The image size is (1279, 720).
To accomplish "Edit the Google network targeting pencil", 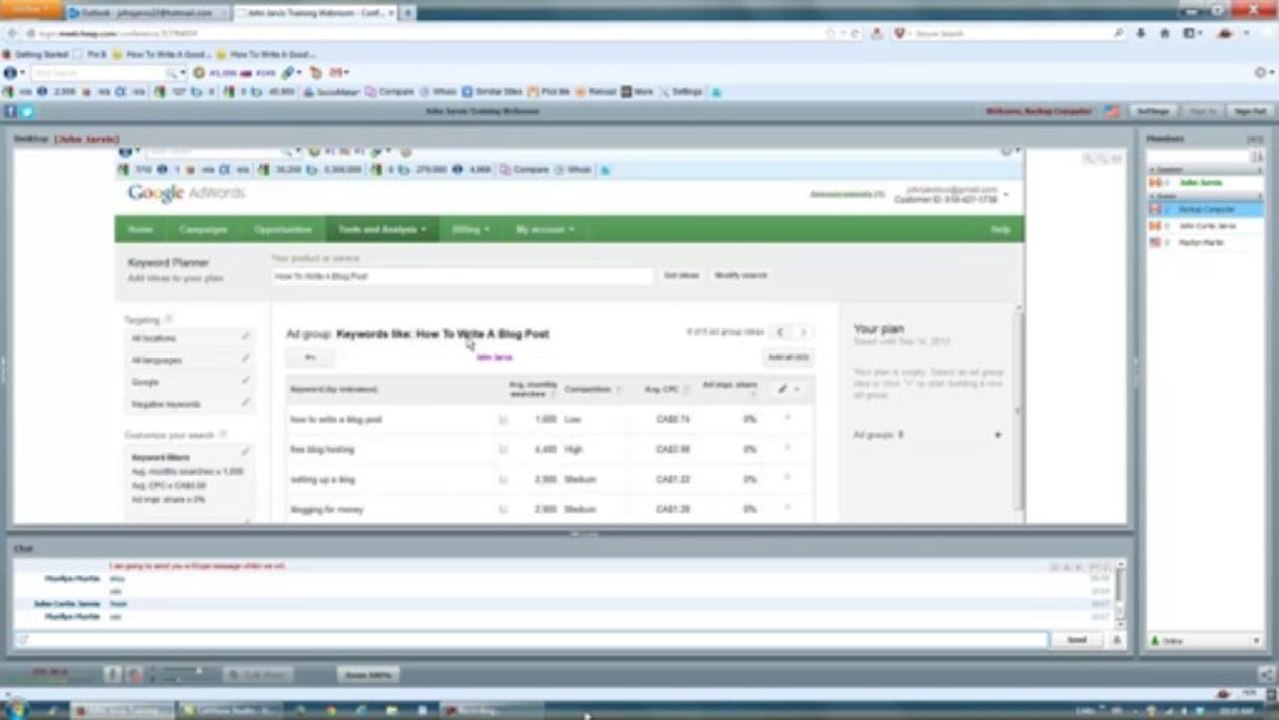I will (245, 382).
